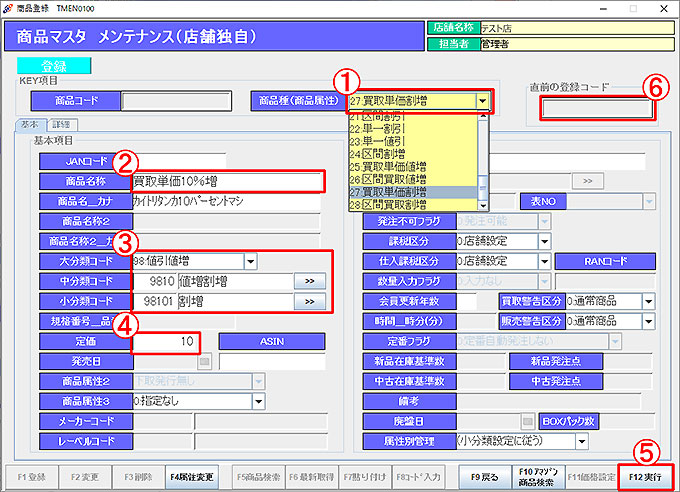
Task: Open the 廃盤日 calendar picker icon
Action: click(x=527, y=421)
